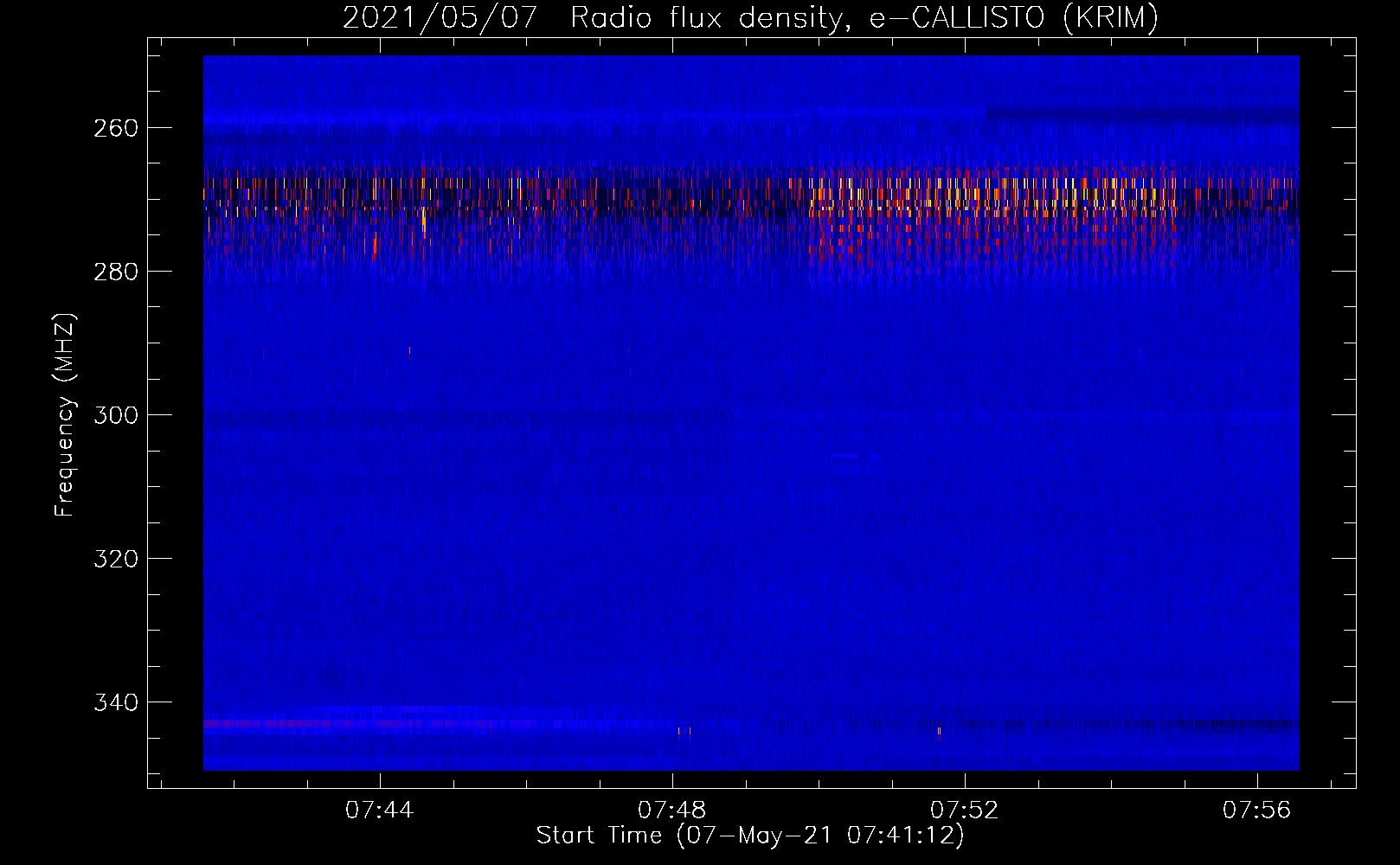Click the 07:48 time tick label

pos(672,811)
